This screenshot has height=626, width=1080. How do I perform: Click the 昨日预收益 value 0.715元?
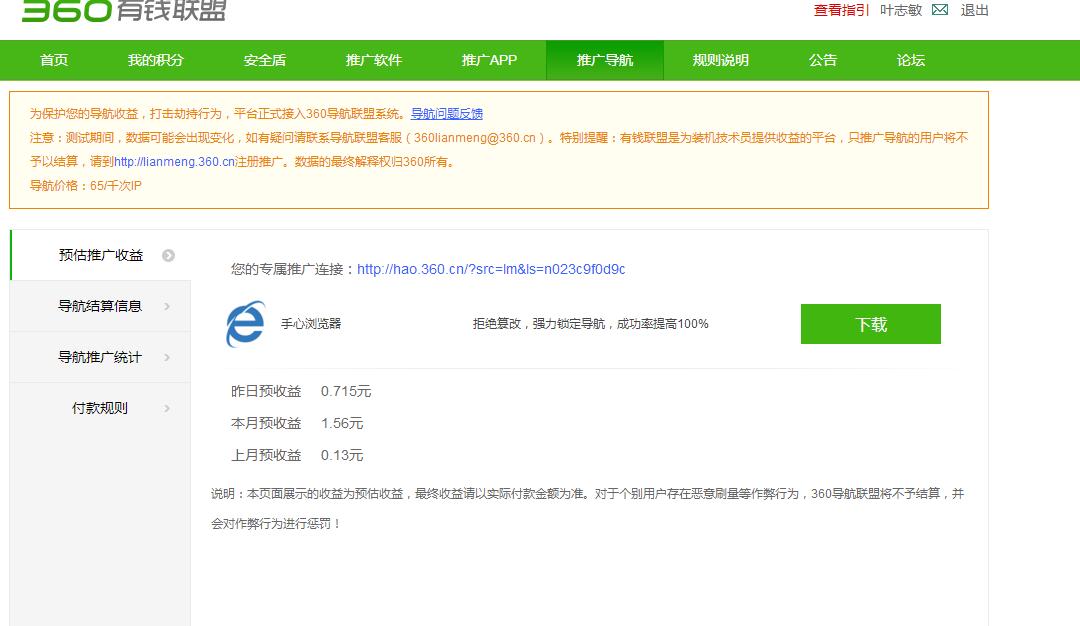346,391
